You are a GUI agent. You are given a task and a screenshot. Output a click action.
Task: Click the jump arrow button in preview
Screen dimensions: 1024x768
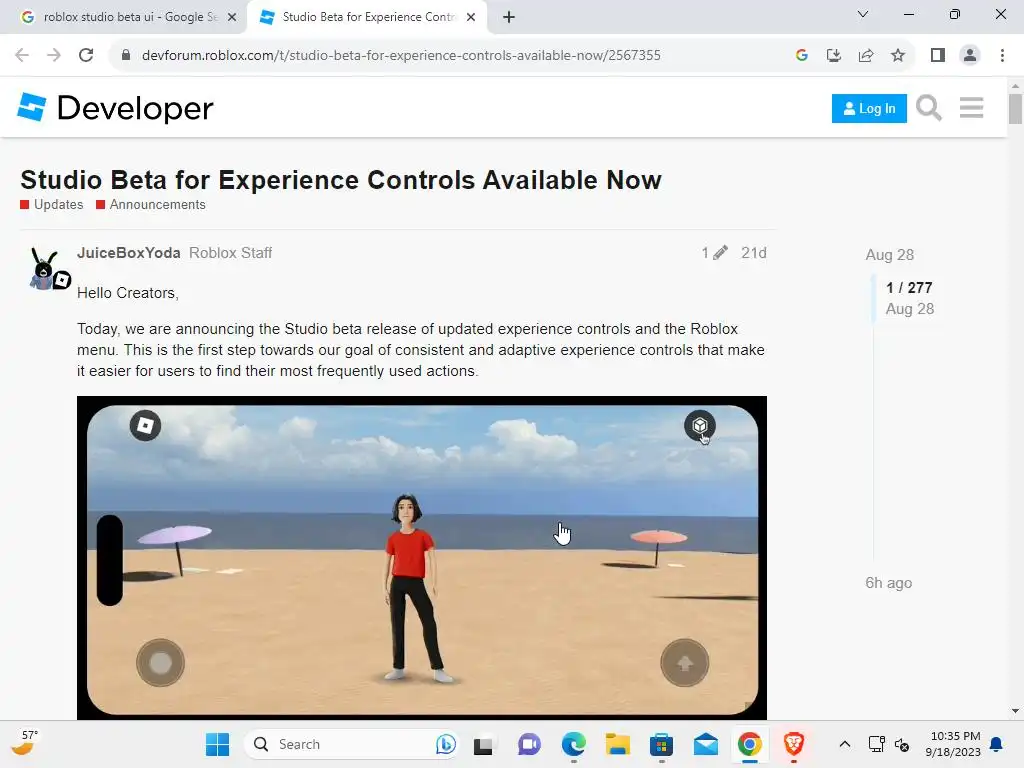(684, 663)
